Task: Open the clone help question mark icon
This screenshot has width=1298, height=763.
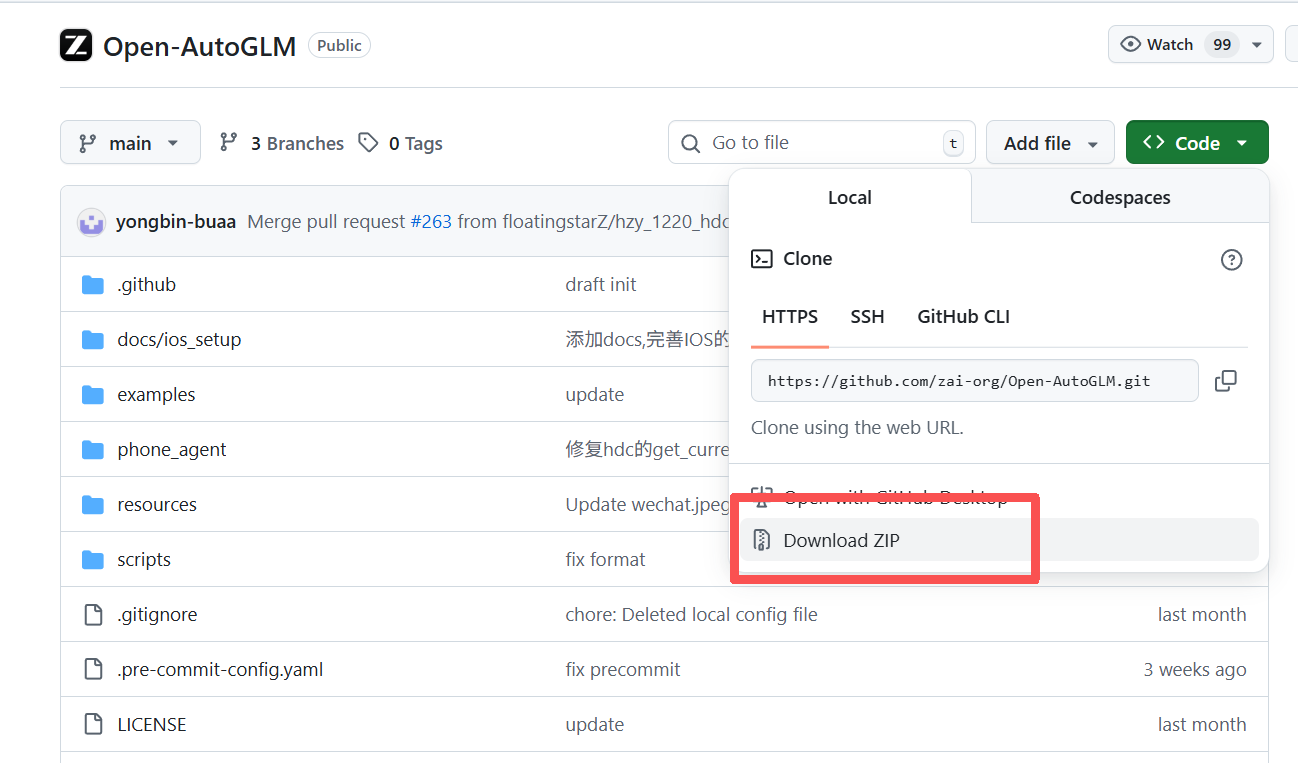Action: click(x=1232, y=260)
